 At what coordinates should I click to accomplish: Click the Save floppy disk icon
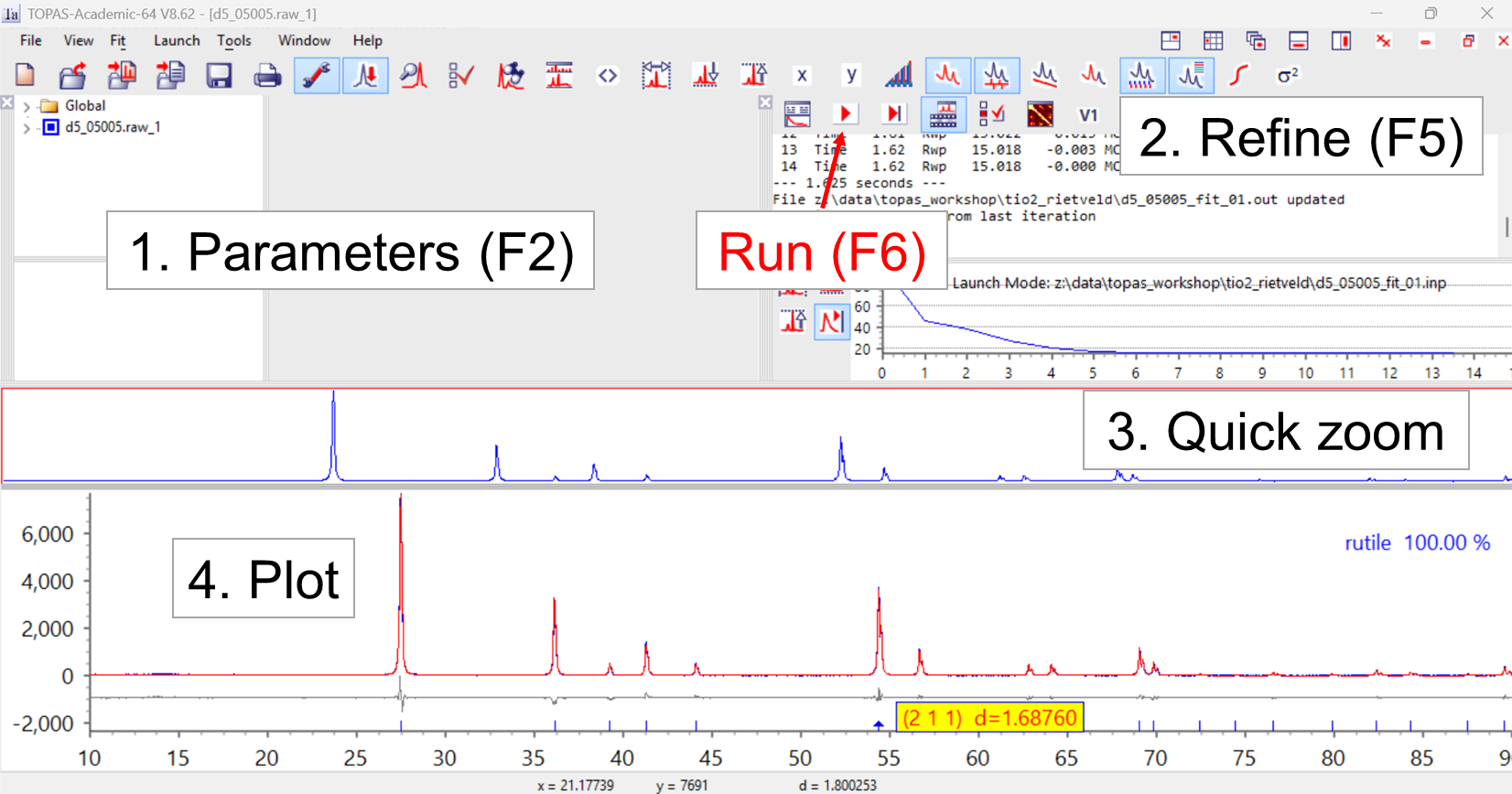219,75
